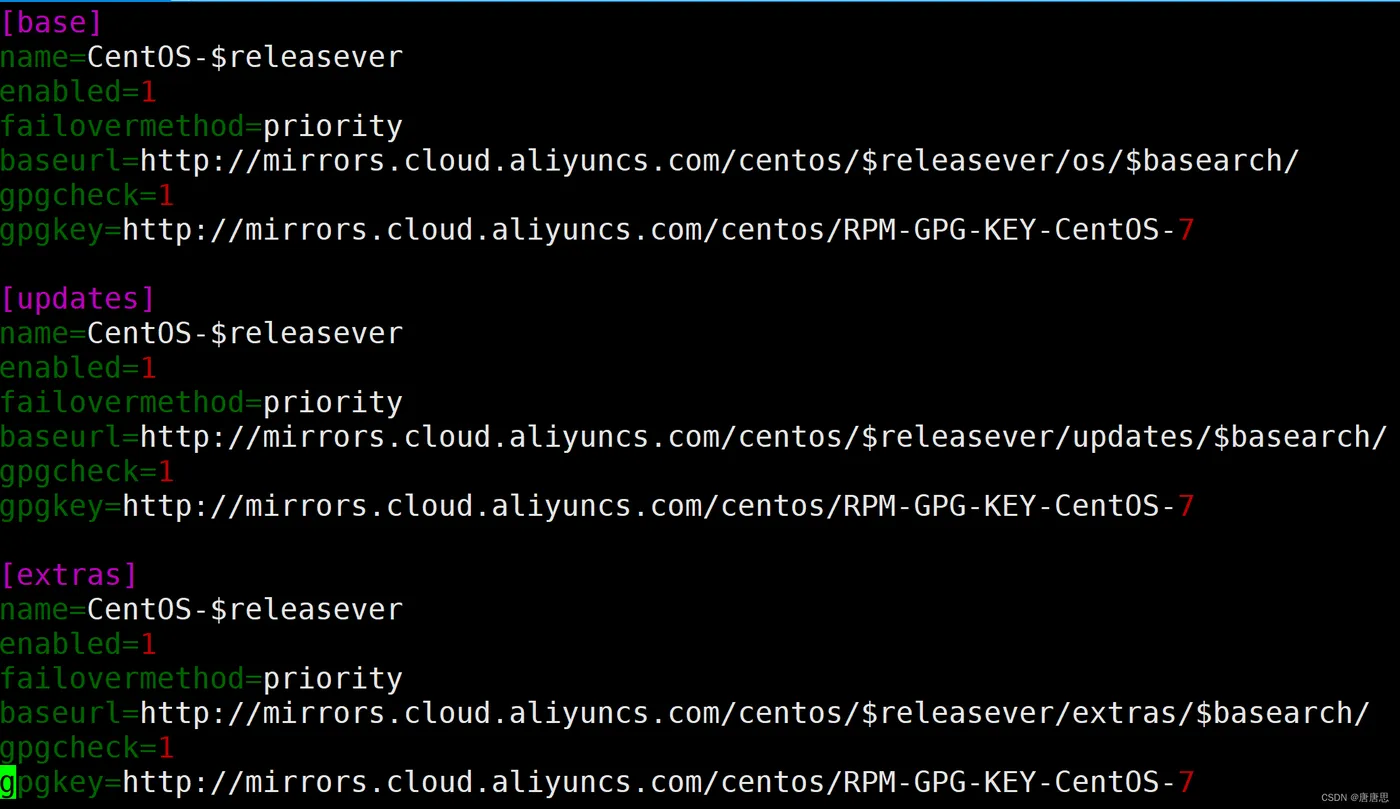Click the gpgcheck value 1 in the base section
The height and width of the screenshot is (809, 1400).
(166, 195)
